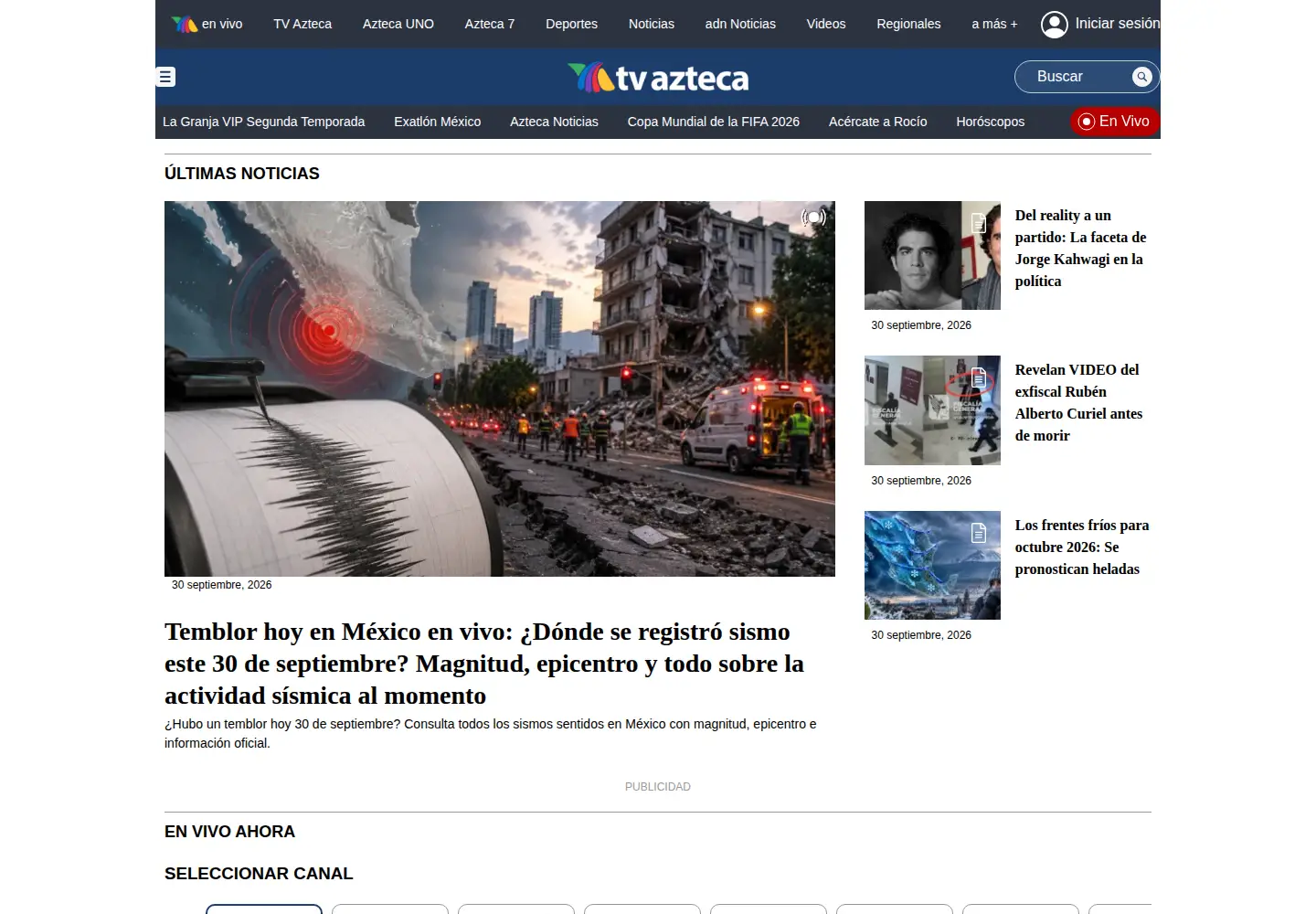Open the Rubén Alberto Curiel video thumbnail

click(x=932, y=410)
